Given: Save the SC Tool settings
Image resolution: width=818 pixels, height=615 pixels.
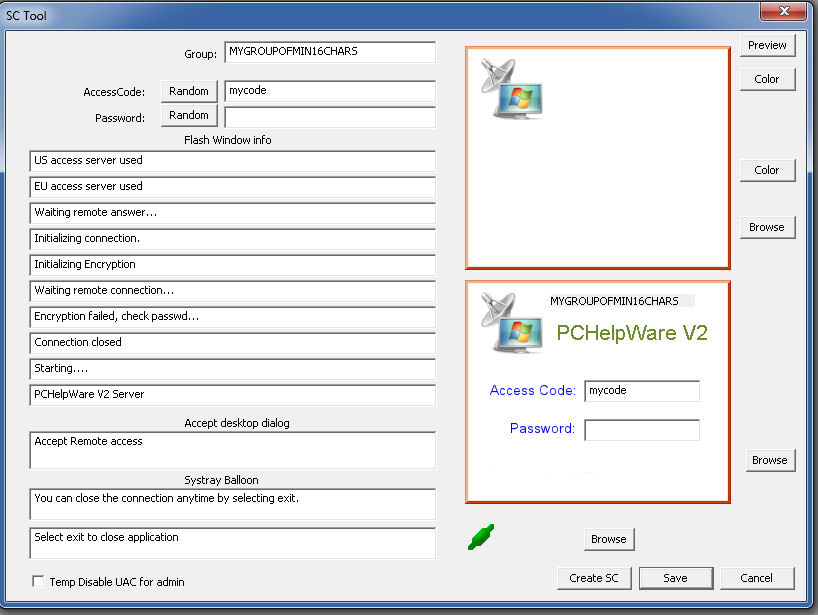Looking at the screenshot, I should click(x=676, y=578).
